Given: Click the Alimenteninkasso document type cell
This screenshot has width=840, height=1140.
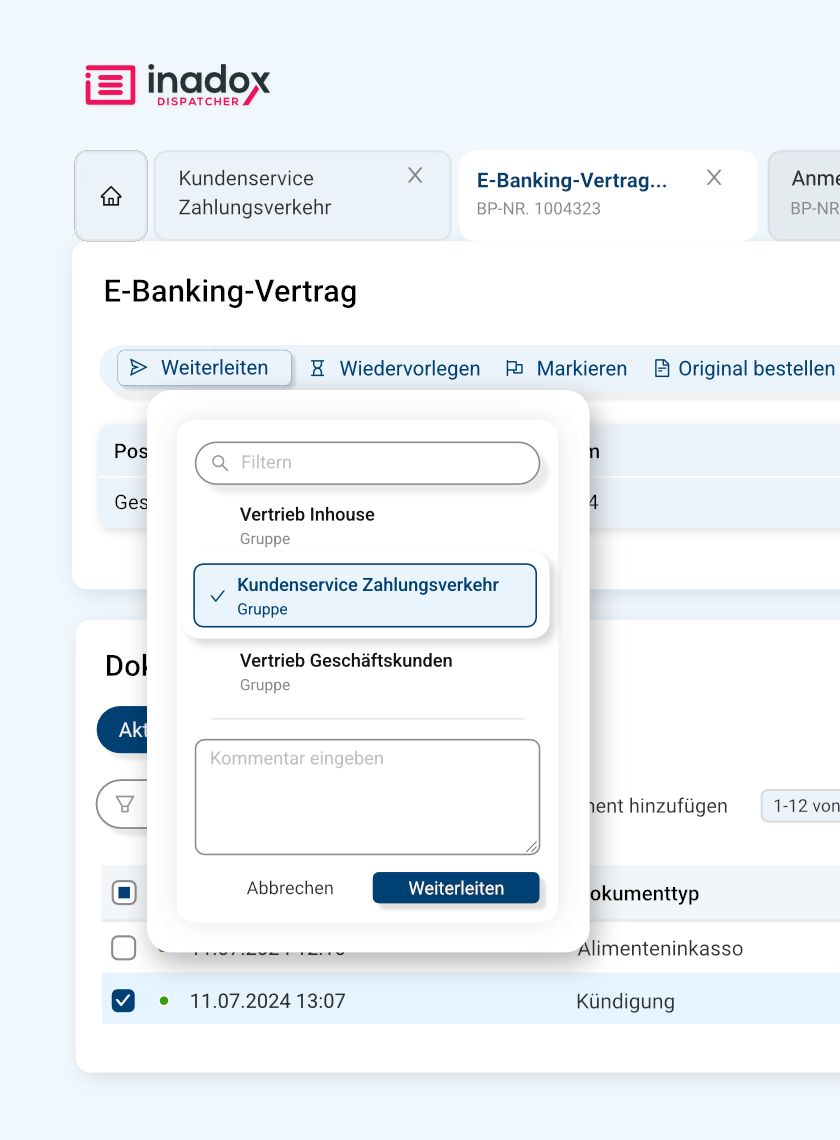Looking at the screenshot, I should click(x=660, y=948).
